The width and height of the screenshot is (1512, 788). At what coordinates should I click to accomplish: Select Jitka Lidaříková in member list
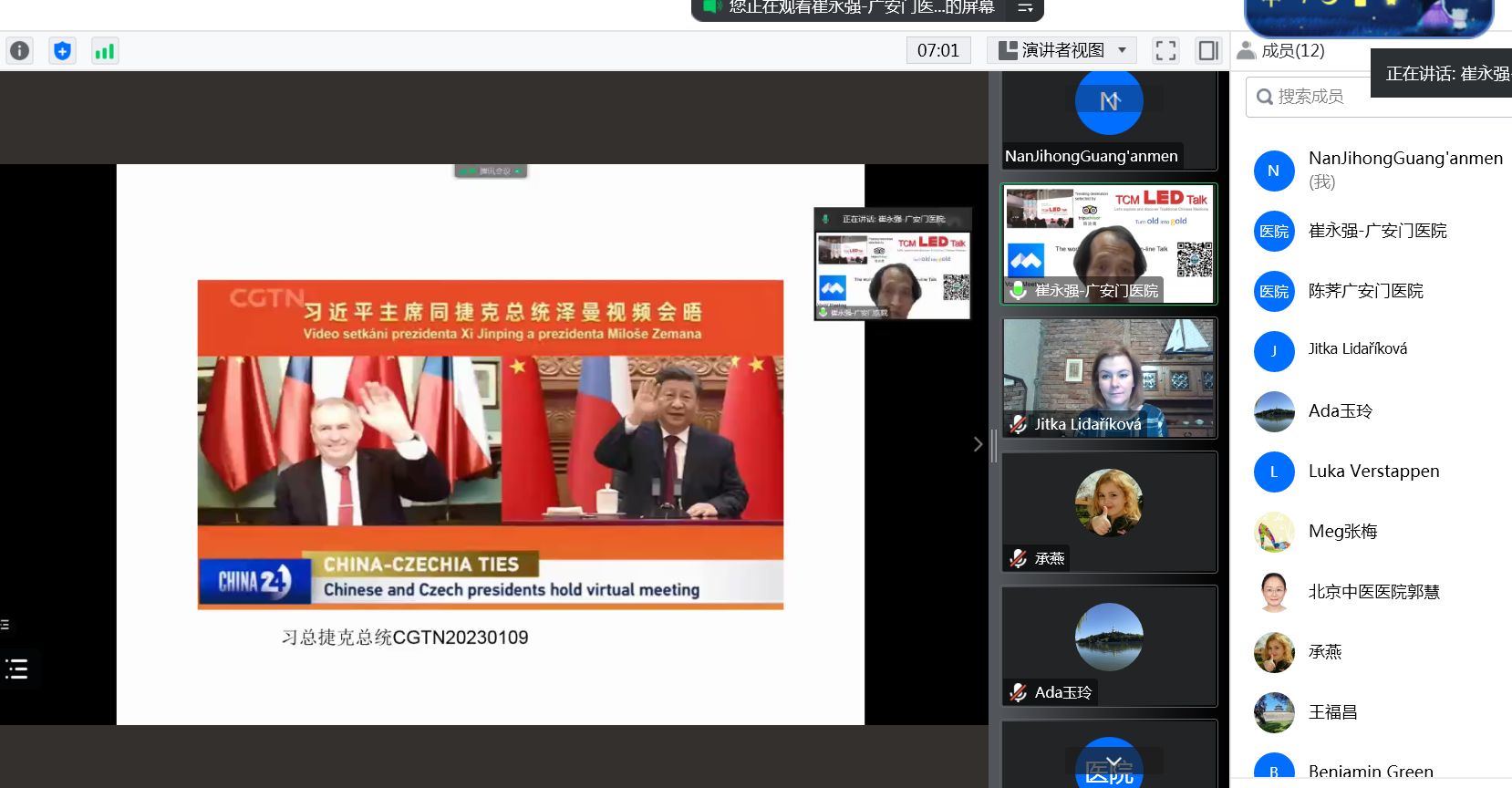[x=1377, y=351]
